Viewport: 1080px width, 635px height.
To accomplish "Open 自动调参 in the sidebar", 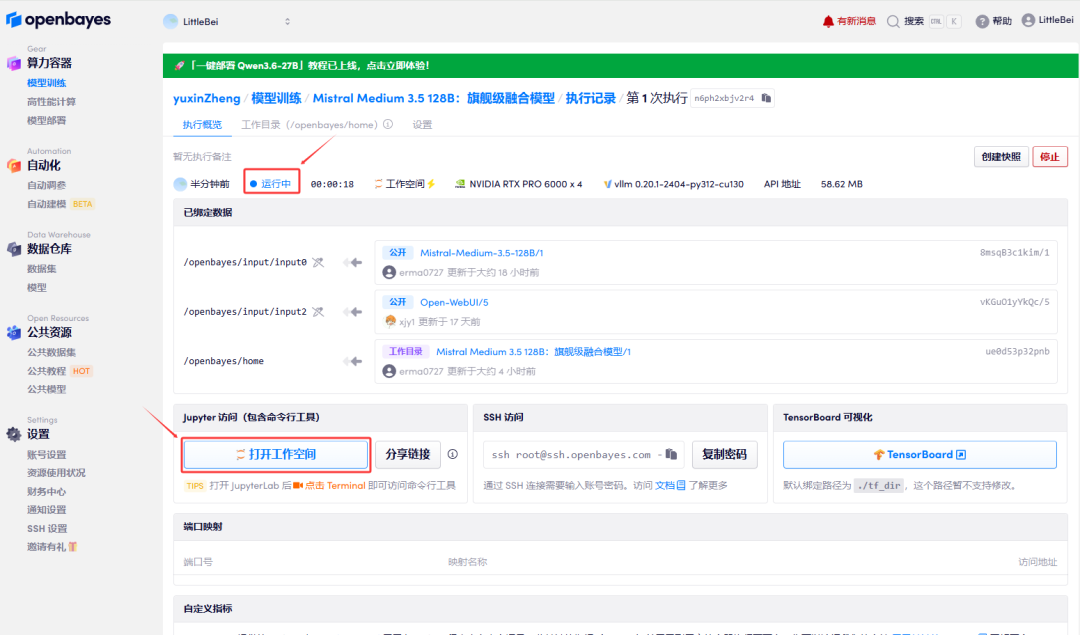I will pyautogui.click(x=47, y=185).
